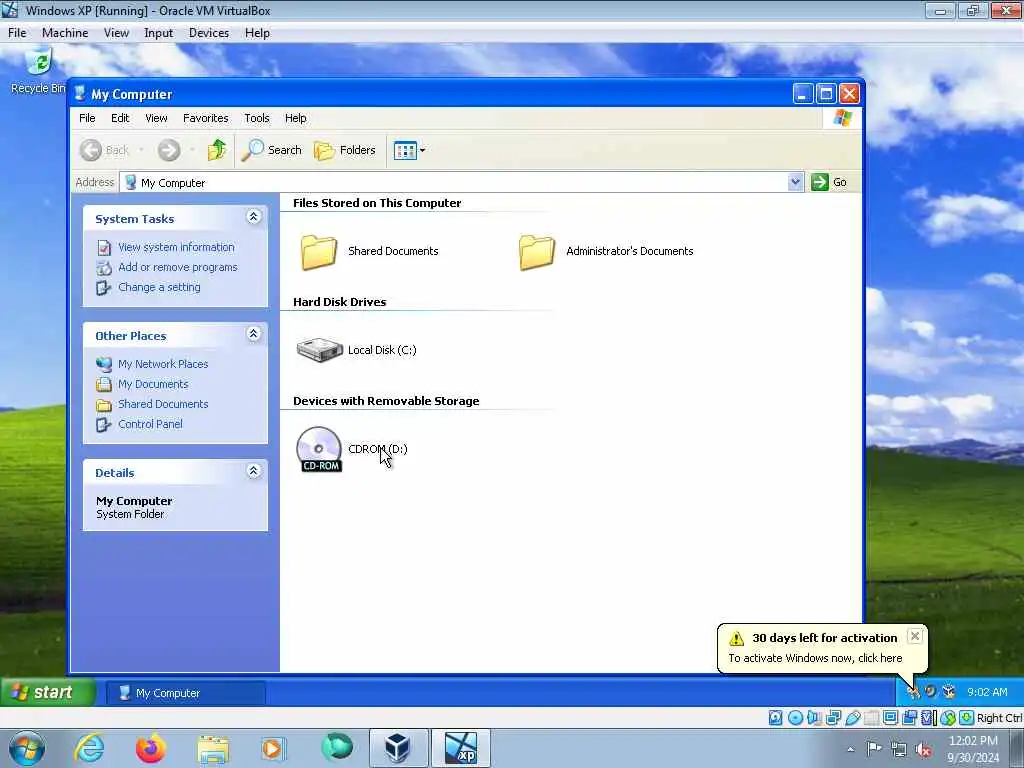The width and height of the screenshot is (1024, 768).
Task: Collapse the Details panel
Action: (253, 471)
